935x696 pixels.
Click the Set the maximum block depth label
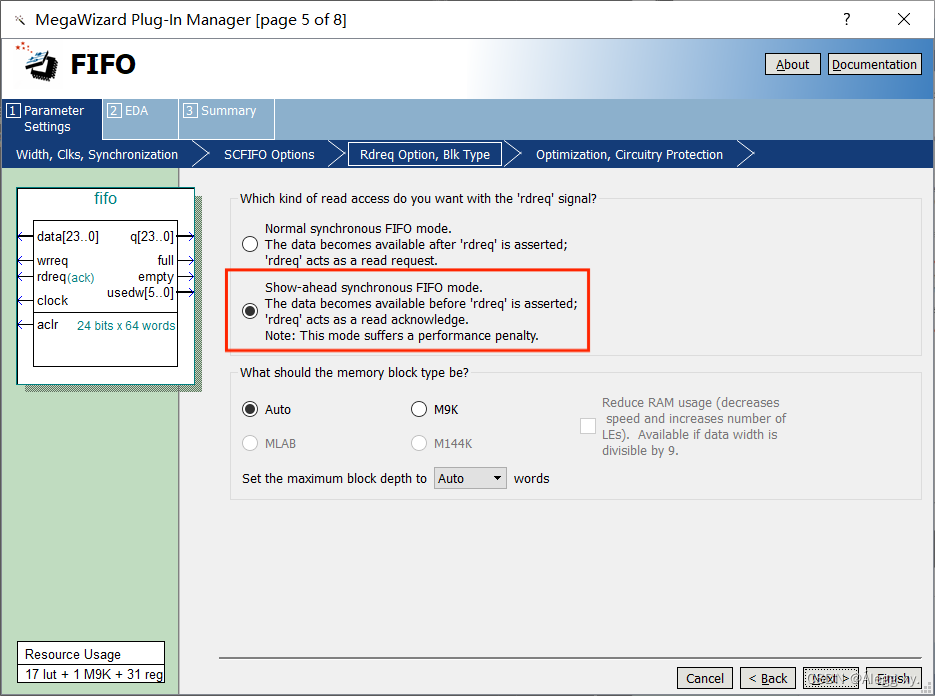[335, 478]
